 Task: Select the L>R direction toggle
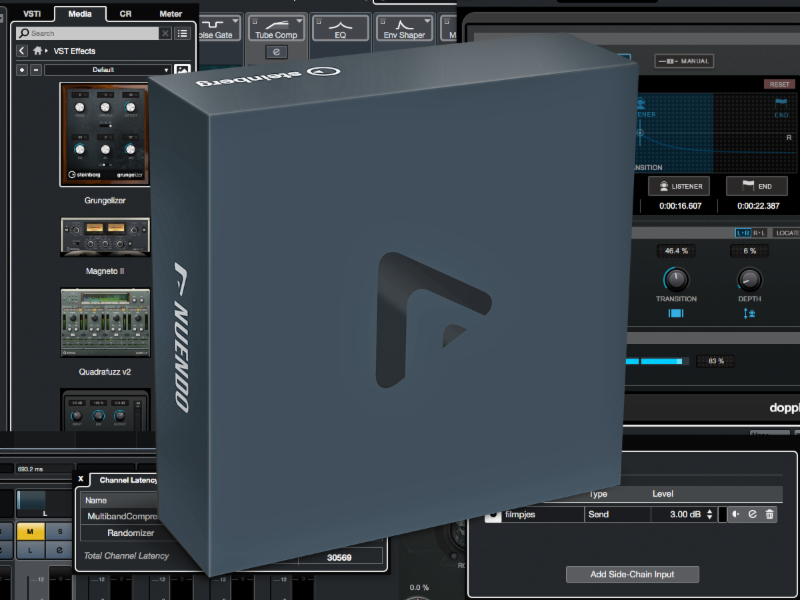(742, 233)
